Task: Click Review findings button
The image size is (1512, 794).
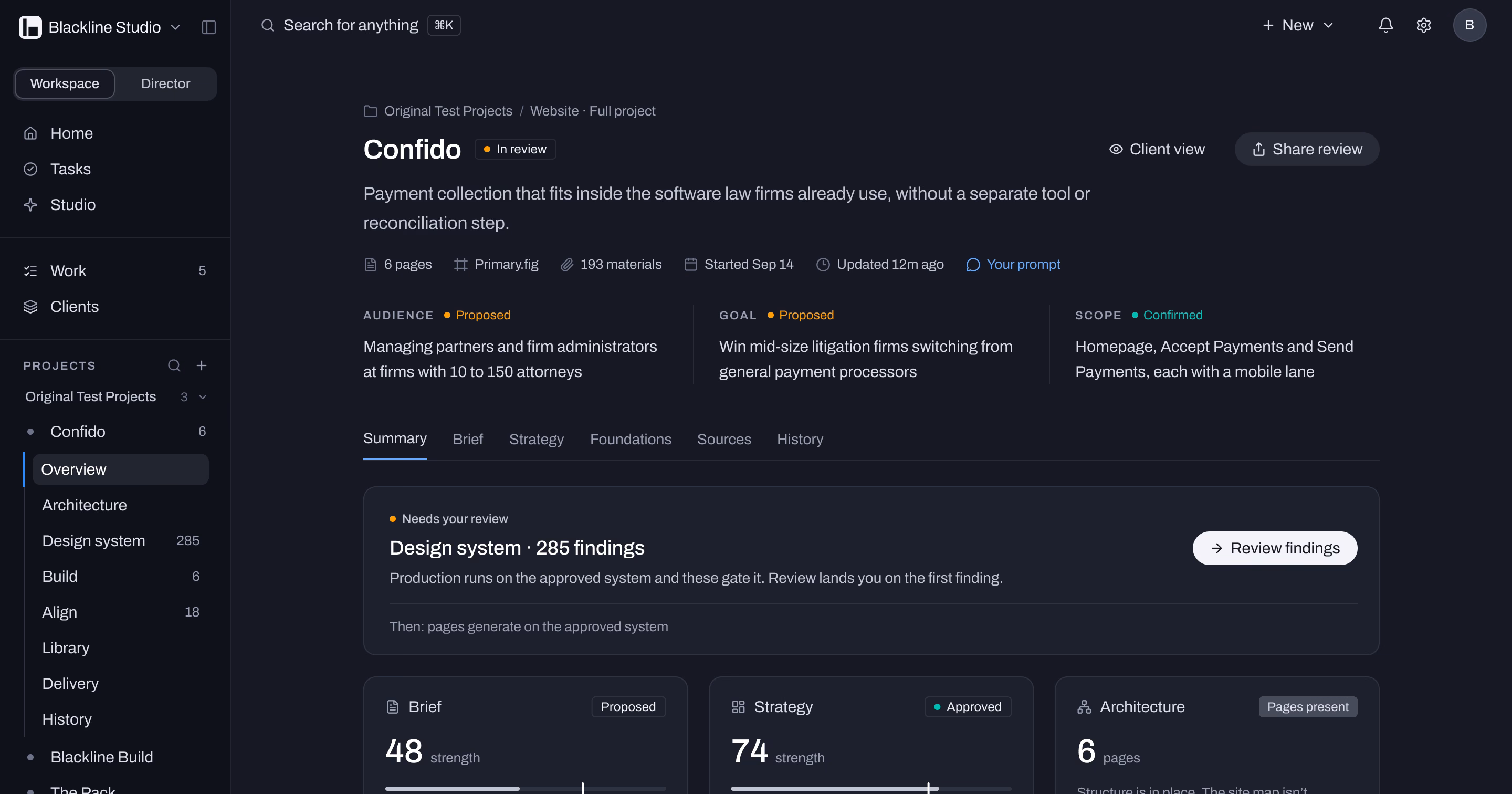Action: [1275, 549]
